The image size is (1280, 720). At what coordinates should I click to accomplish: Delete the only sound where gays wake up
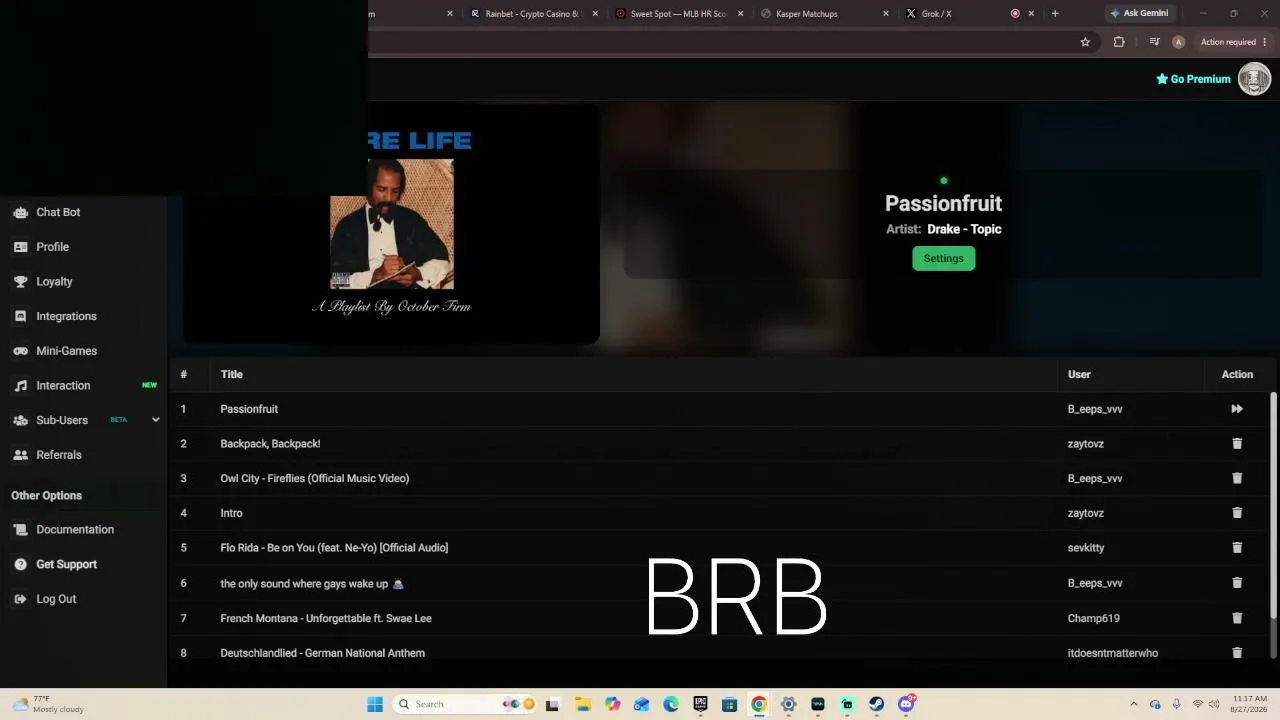point(1237,583)
